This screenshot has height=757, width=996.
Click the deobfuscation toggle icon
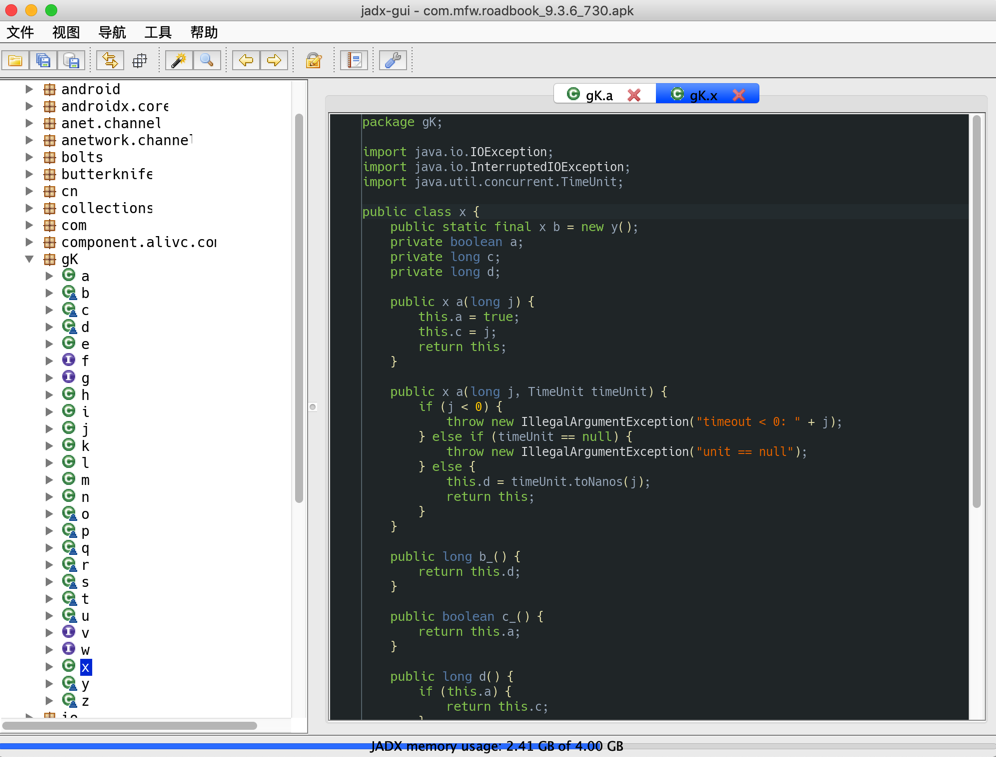313,60
